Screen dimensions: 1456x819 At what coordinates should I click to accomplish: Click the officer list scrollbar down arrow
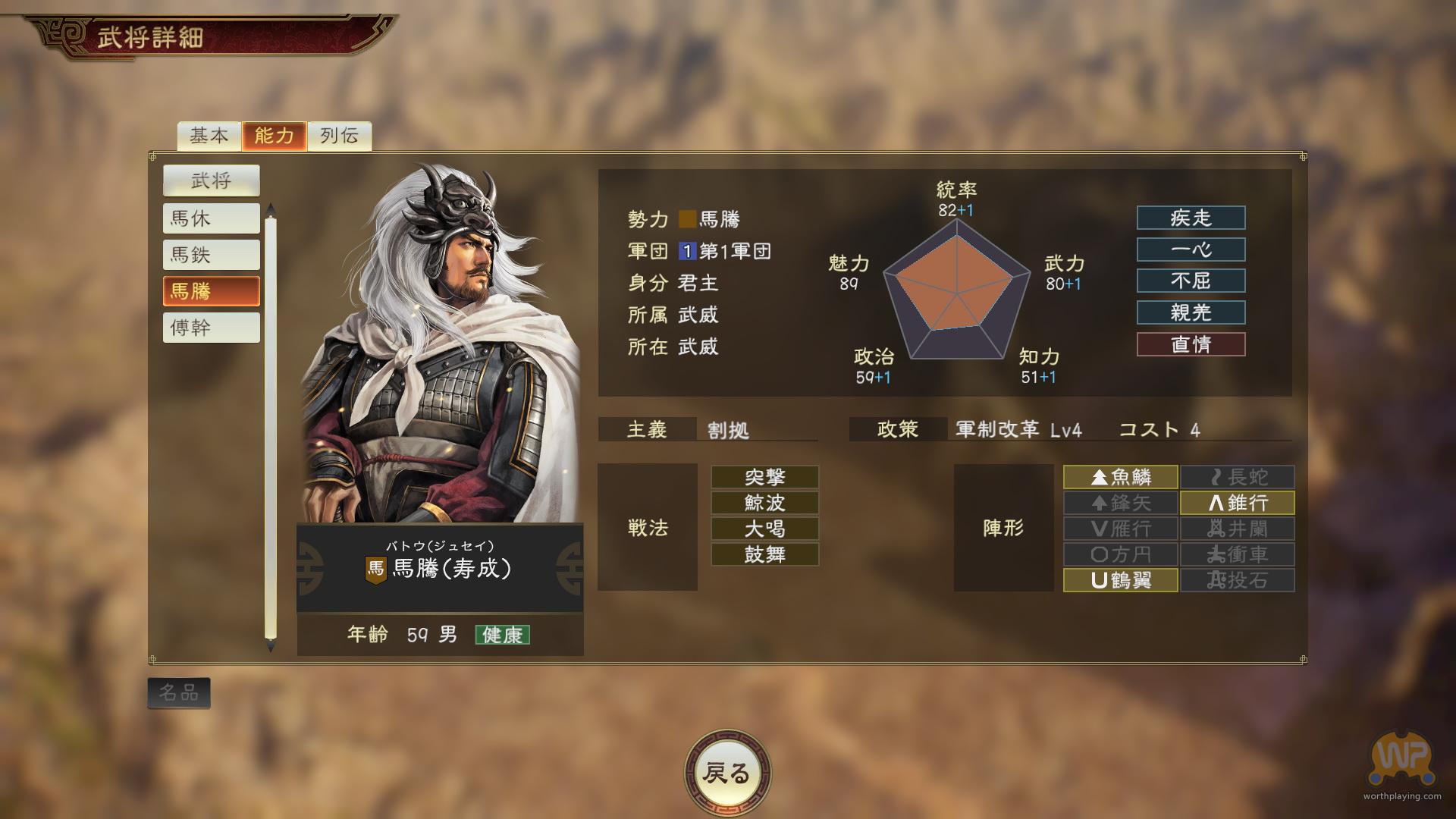[x=271, y=647]
